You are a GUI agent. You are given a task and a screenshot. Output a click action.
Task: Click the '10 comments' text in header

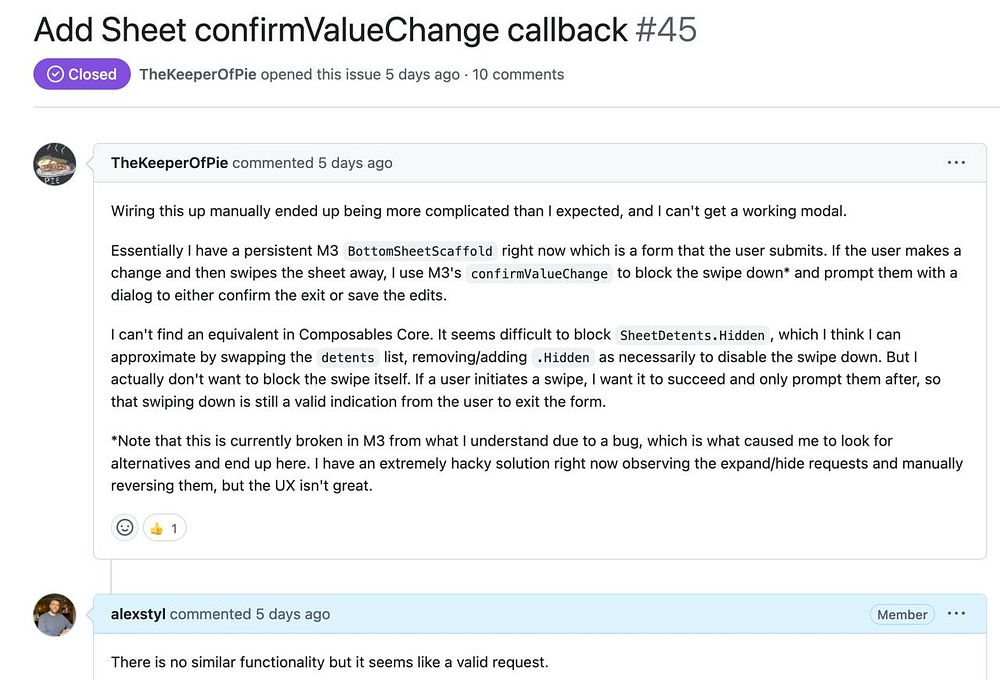518,74
